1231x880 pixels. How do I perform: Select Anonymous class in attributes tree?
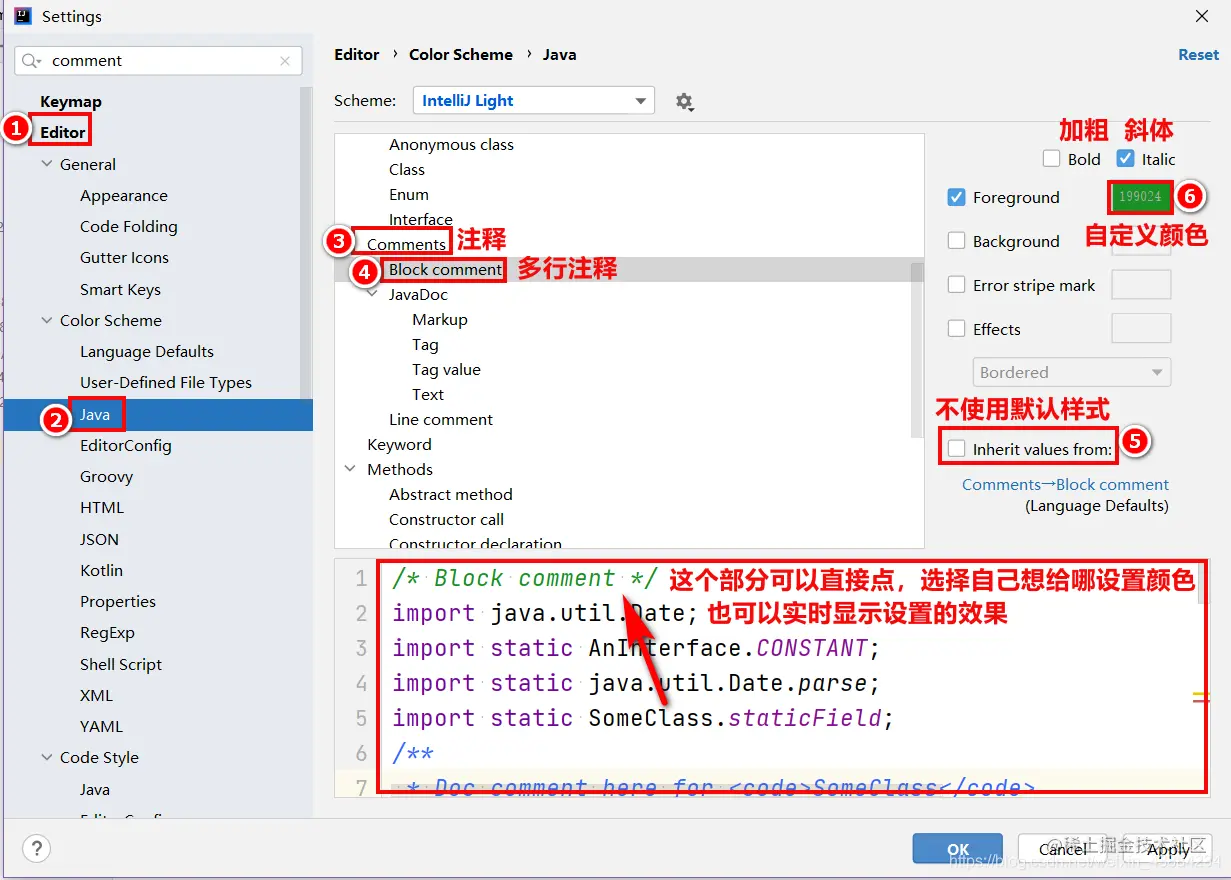tap(451, 145)
